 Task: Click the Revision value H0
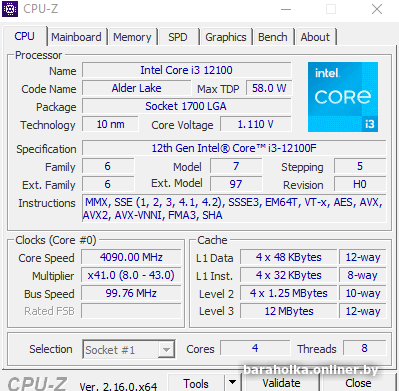(360, 184)
